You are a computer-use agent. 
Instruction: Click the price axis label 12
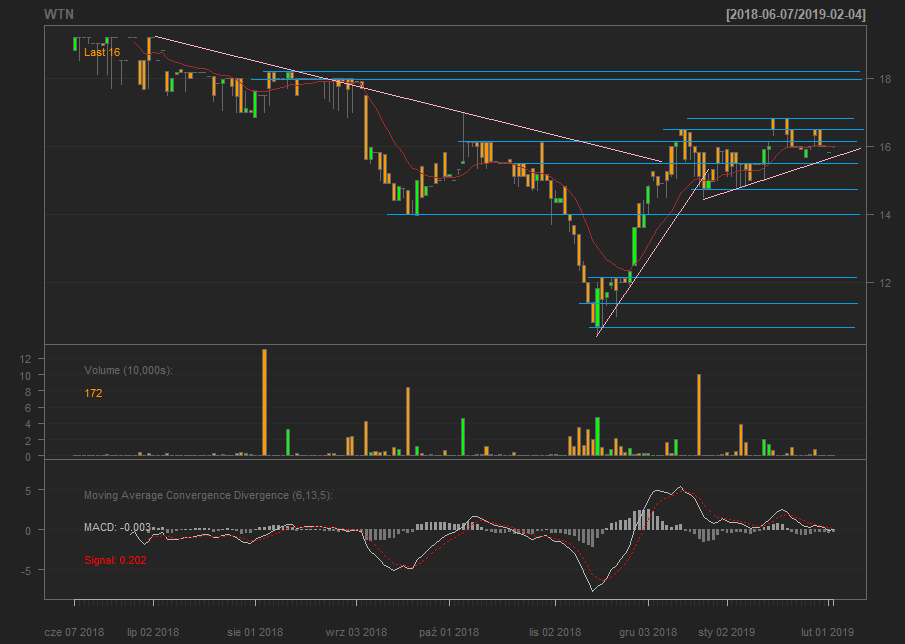[885, 283]
